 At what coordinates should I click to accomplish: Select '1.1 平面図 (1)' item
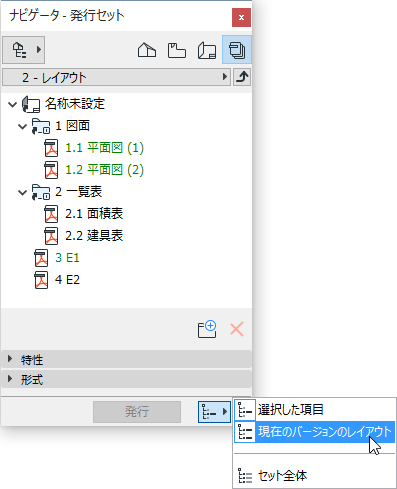pyautogui.click(x=105, y=148)
